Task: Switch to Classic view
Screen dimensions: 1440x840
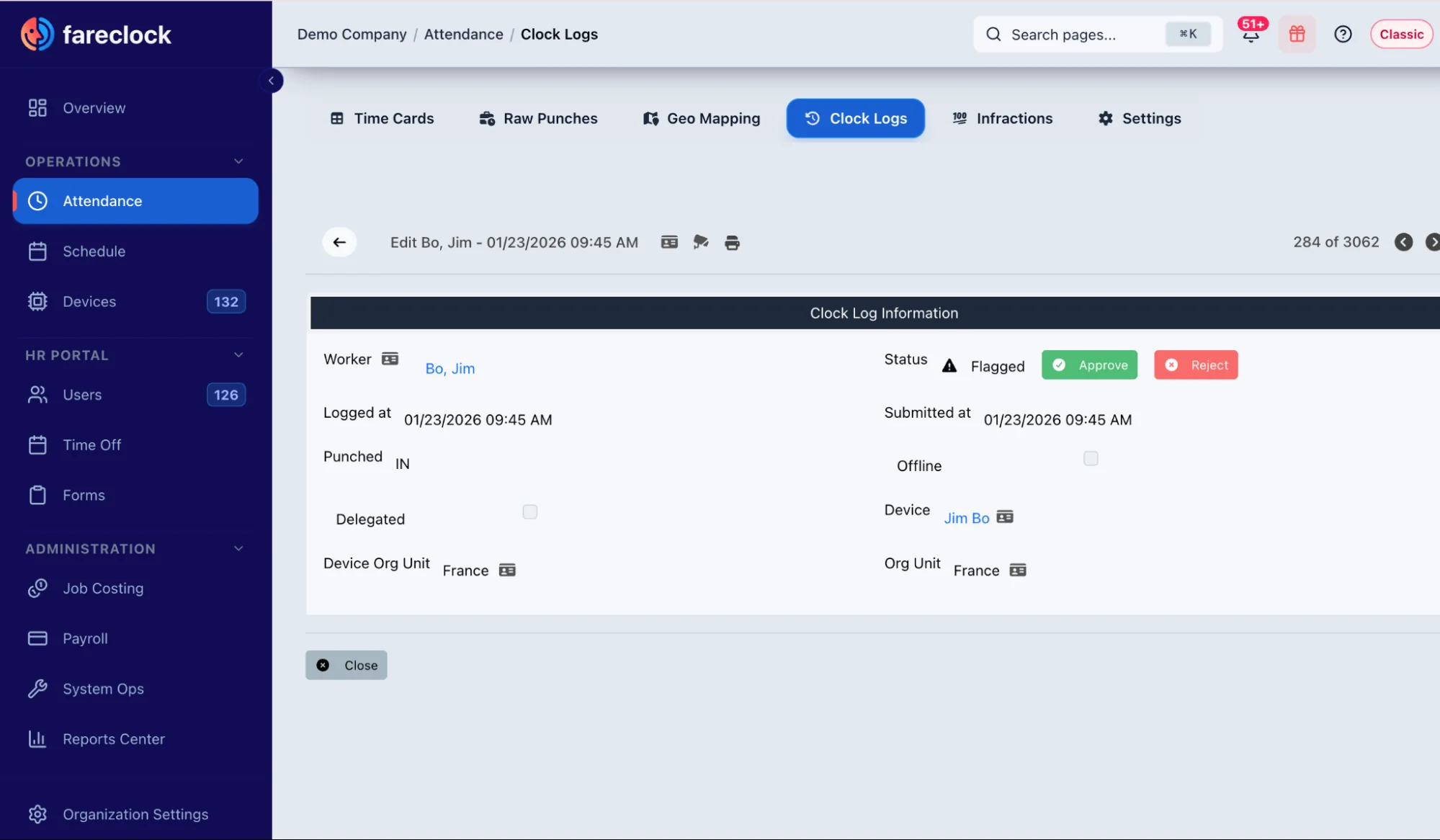Action: click(1401, 34)
